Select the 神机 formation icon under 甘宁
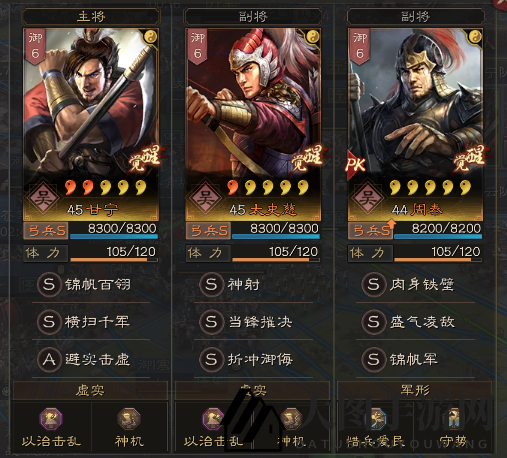The height and width of the screenshot is (458, 507). point(129,419)
